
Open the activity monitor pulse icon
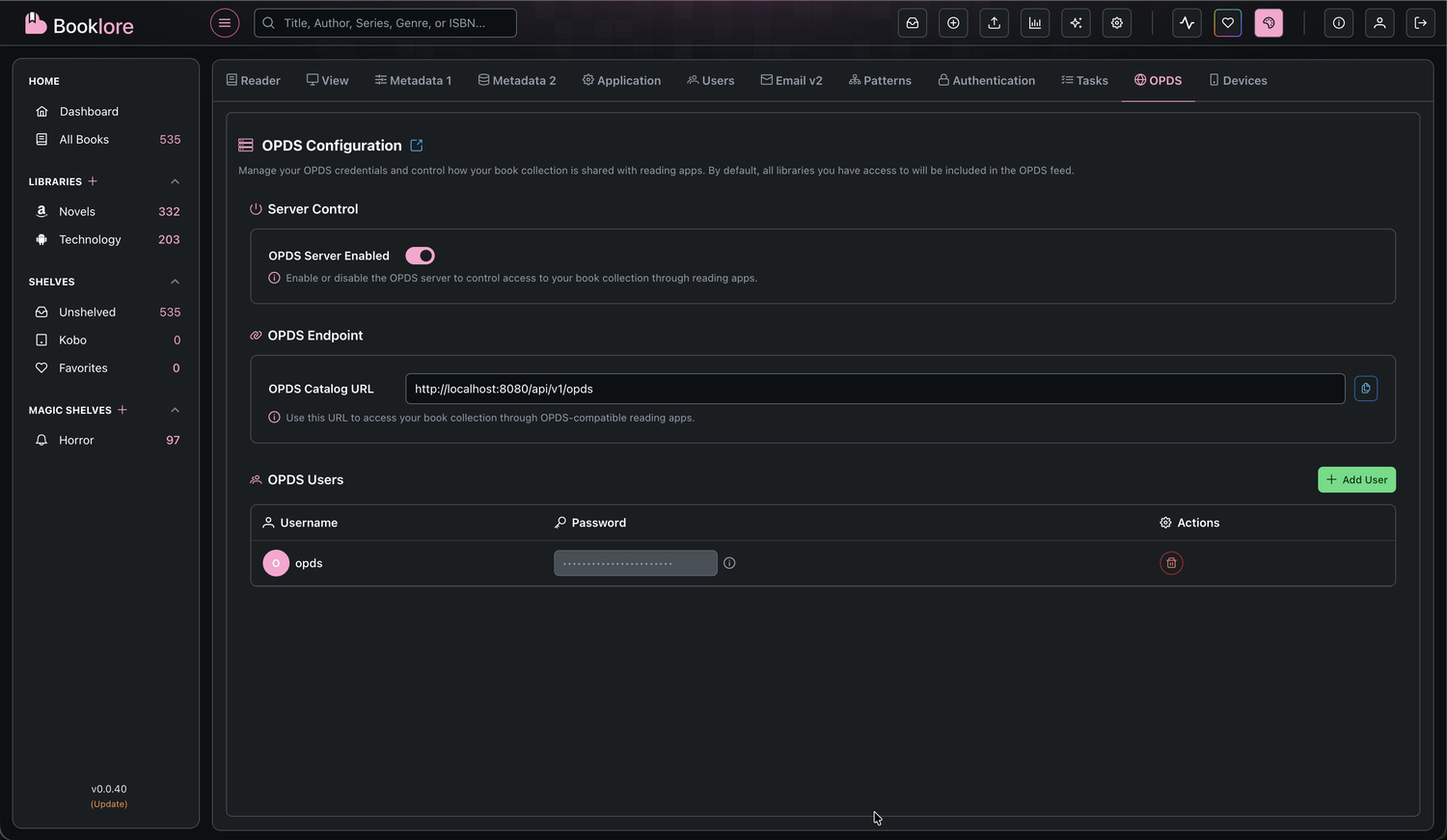pos(1187,22)
